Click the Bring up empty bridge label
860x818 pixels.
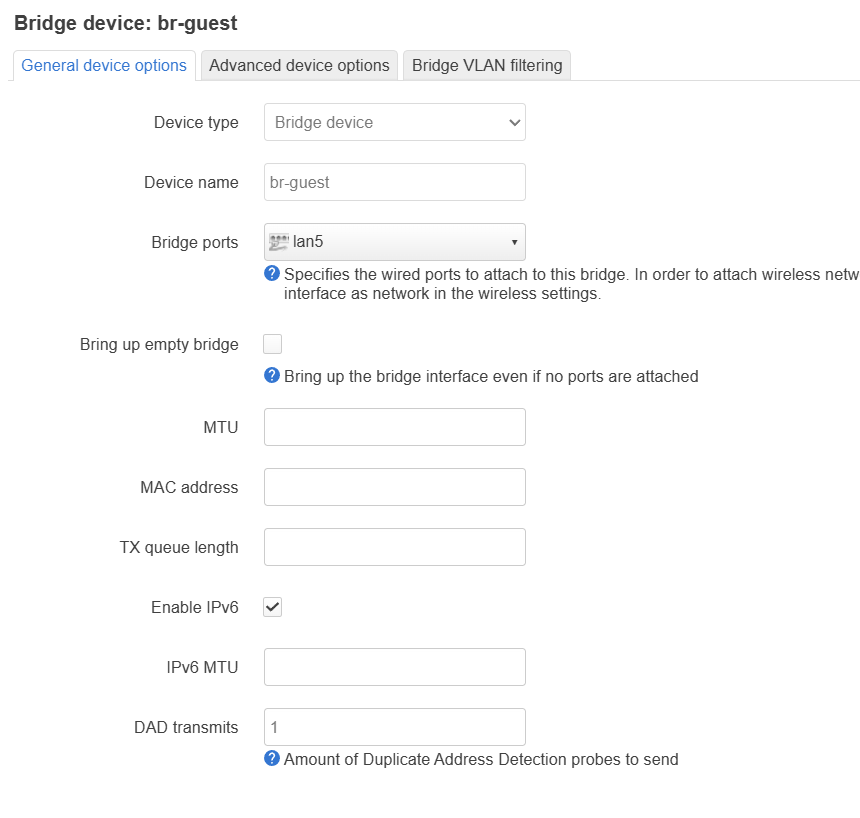pos(159,344)
